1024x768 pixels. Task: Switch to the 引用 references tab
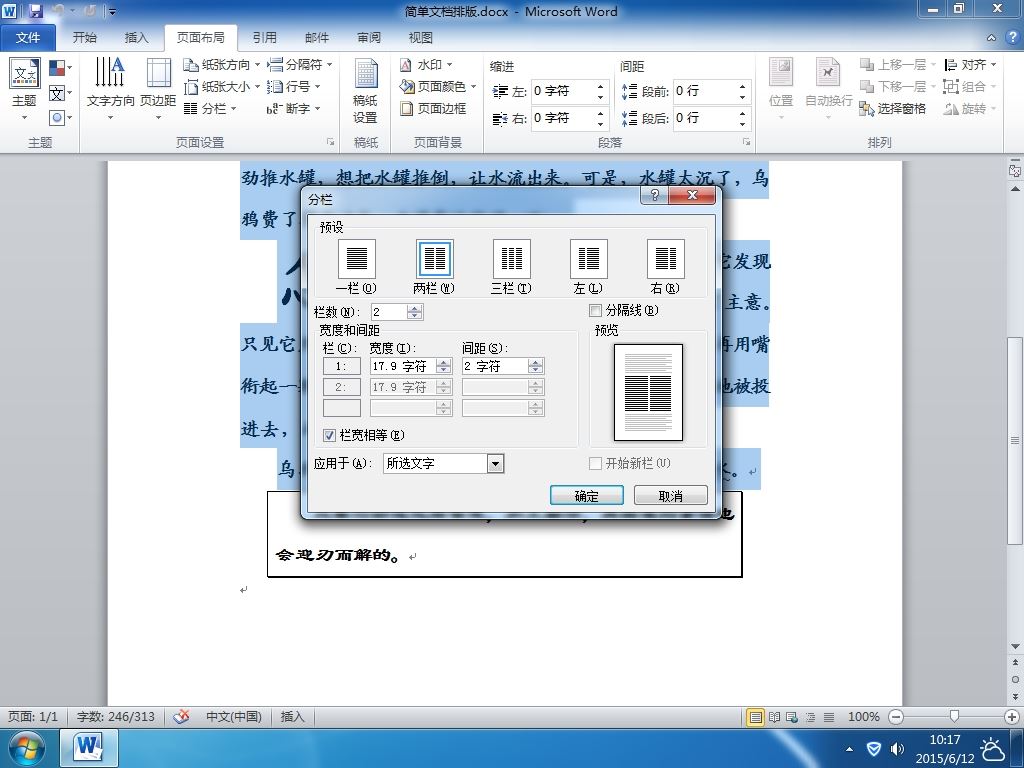(264, 38)
